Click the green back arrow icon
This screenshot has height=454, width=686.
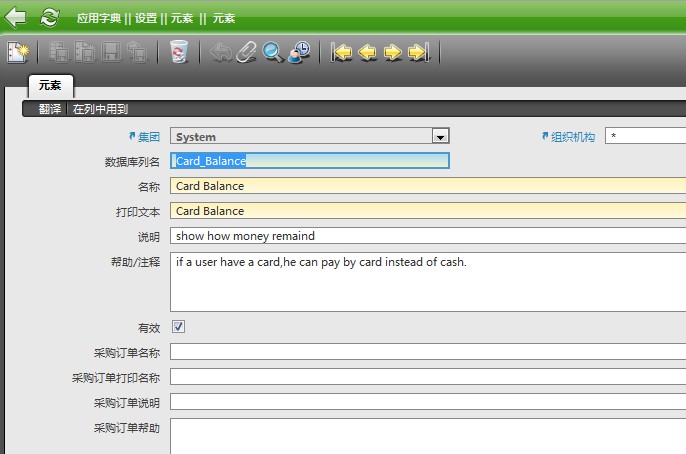click(x=15, y=17)
